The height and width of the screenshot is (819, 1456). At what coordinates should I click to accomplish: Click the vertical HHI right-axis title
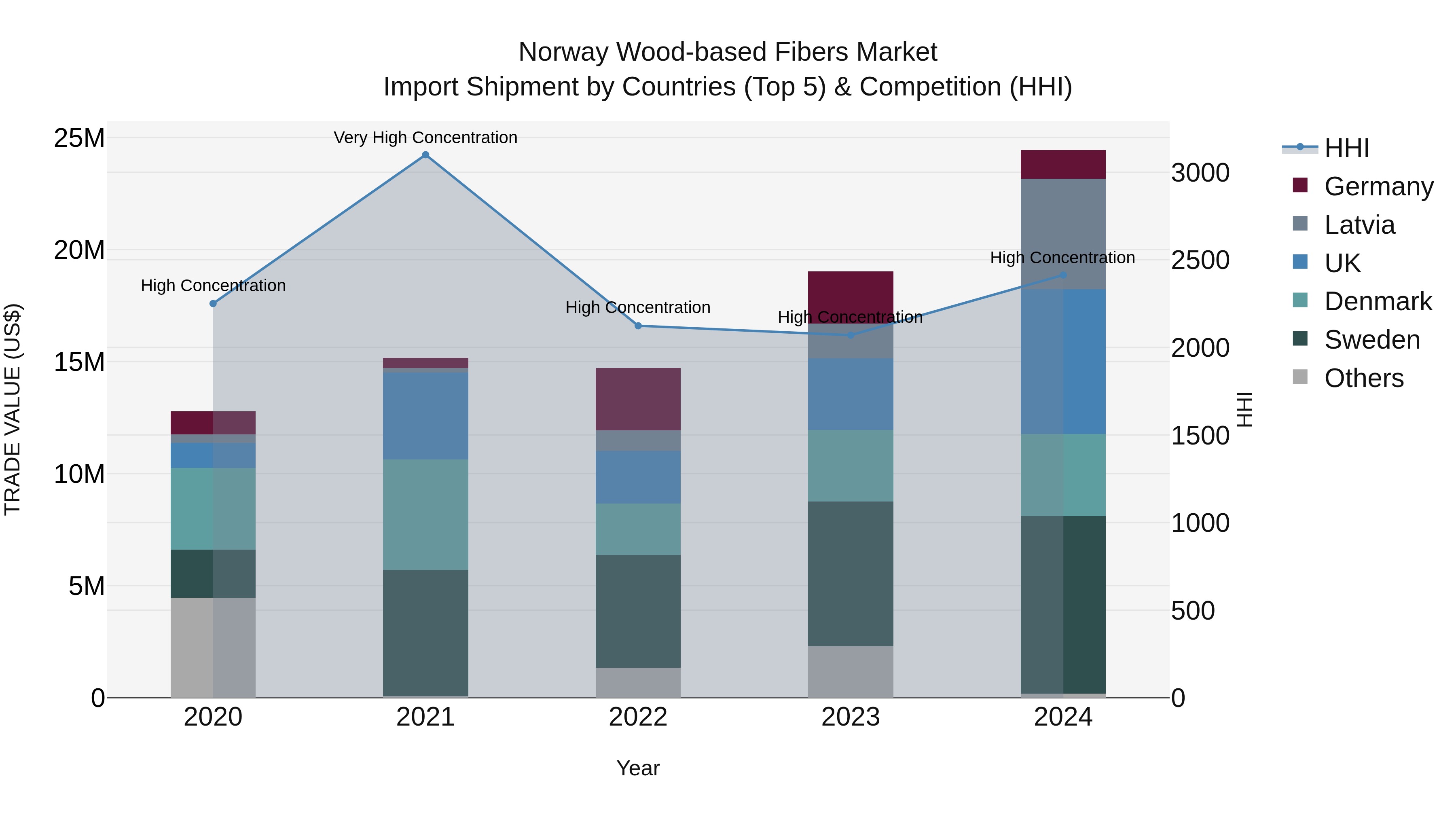[1245, 409]
